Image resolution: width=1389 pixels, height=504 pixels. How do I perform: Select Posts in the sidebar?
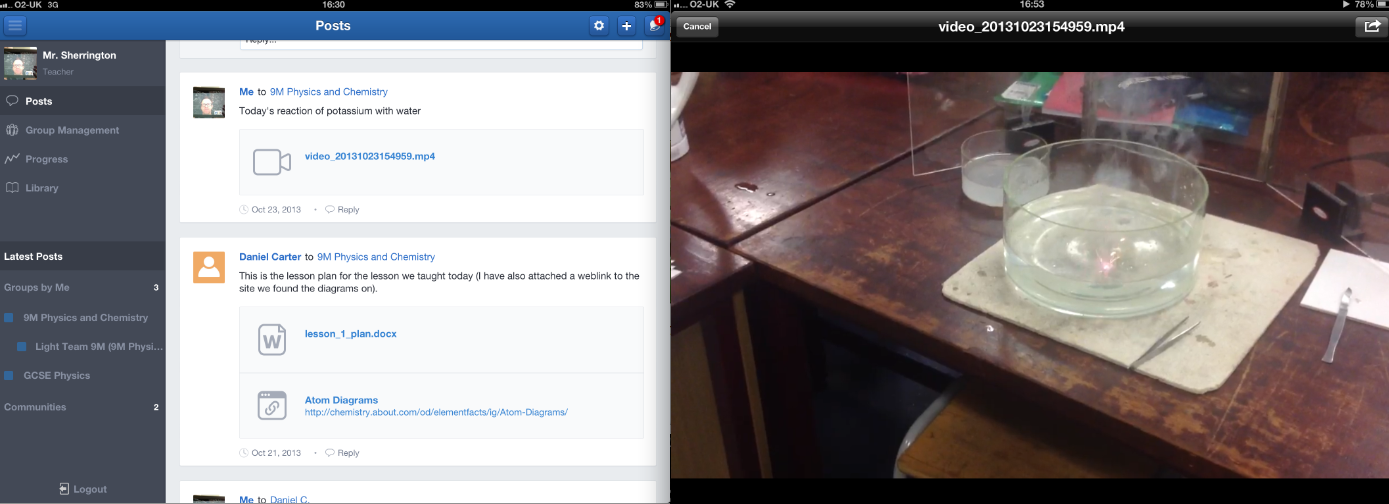(39, 101)
